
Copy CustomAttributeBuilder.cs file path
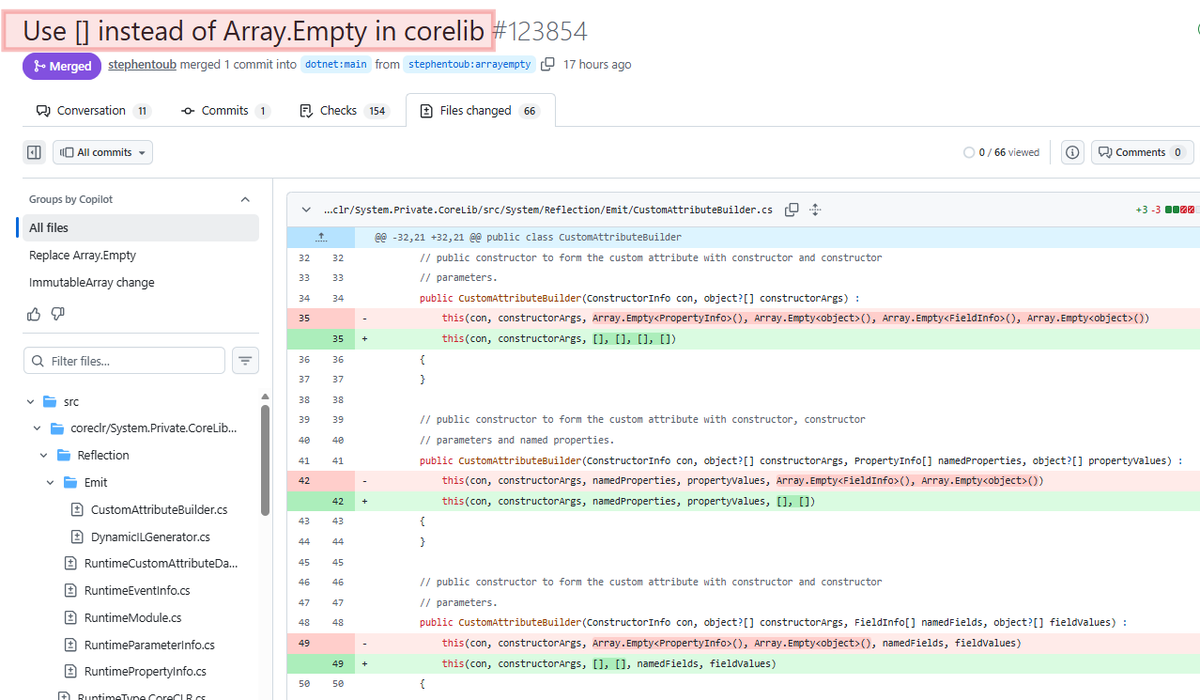pos(792,210)
